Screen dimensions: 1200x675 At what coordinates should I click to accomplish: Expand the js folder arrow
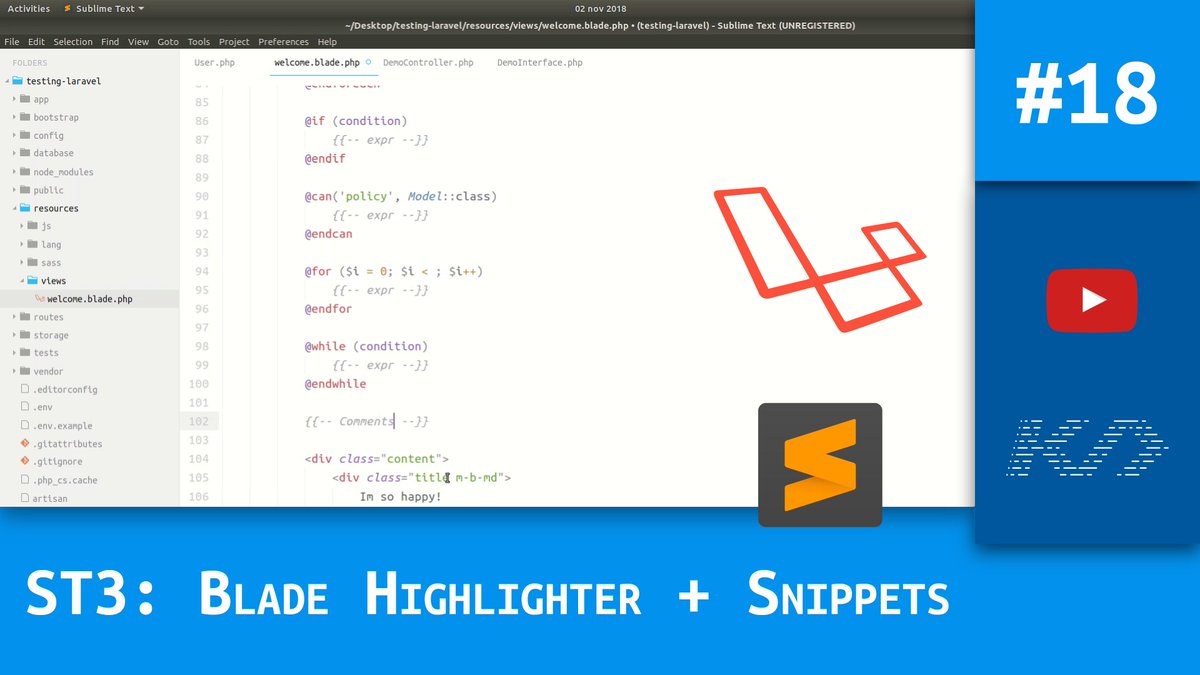tap(22, 226)
